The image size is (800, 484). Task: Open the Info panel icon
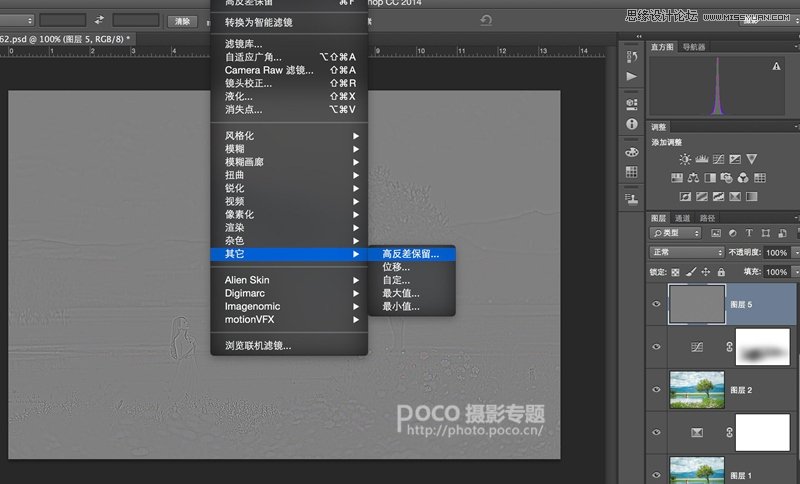(x=632, y=124)
